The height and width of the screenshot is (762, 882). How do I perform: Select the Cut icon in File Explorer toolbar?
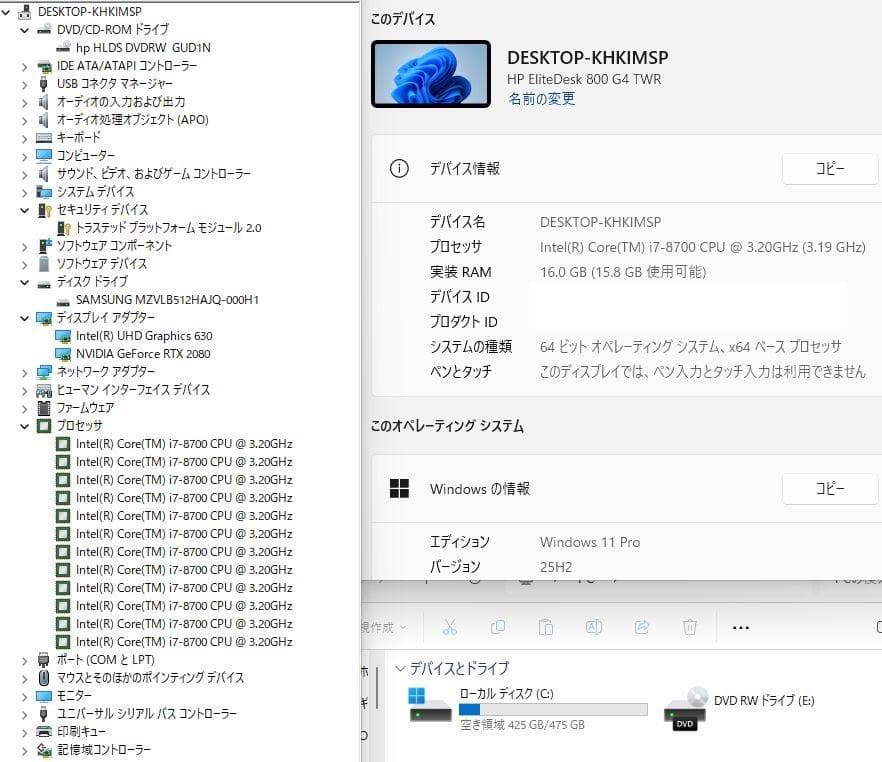[x=450, y=627]
